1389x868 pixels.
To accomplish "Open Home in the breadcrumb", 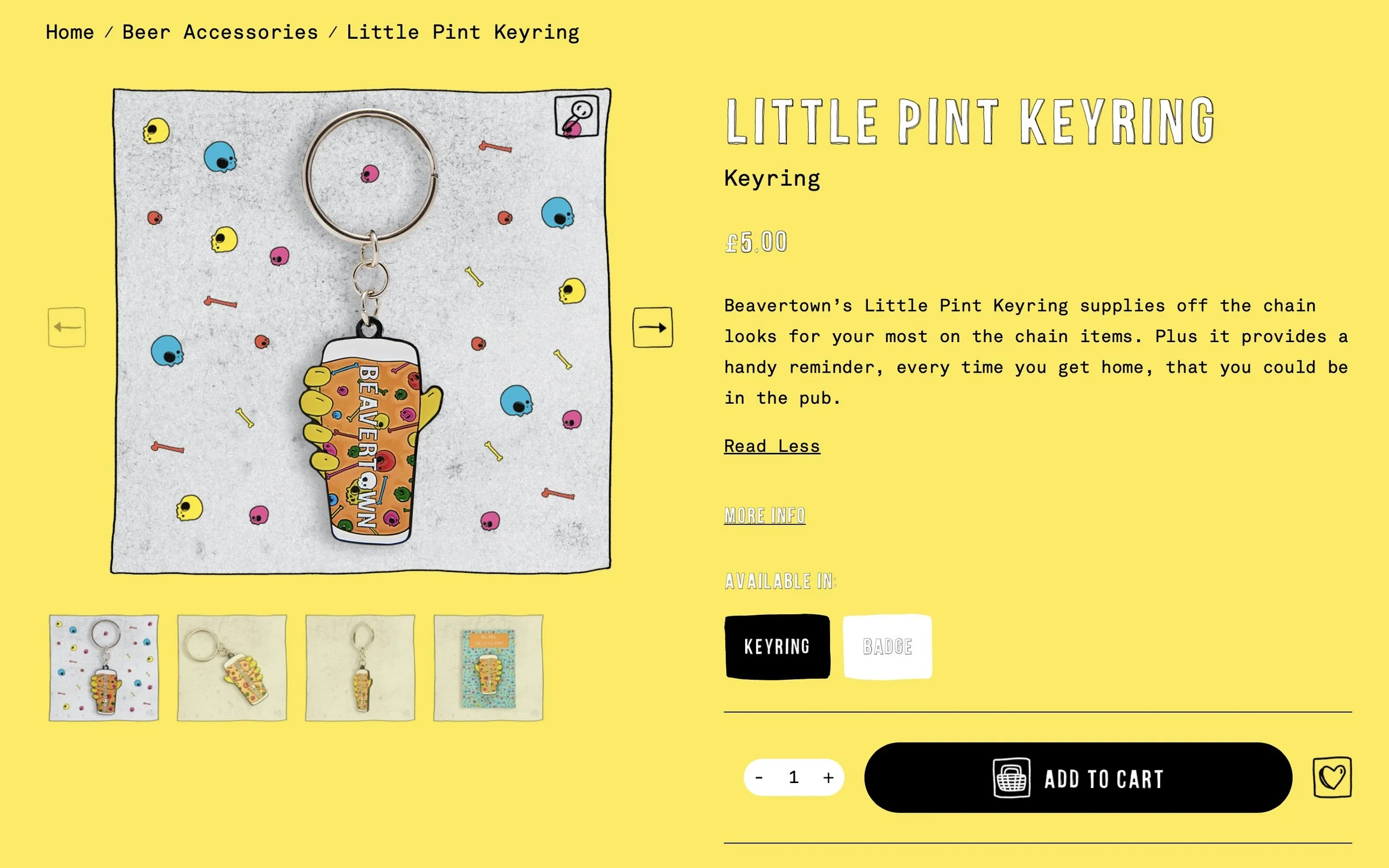I will click(x=69, y=32).
